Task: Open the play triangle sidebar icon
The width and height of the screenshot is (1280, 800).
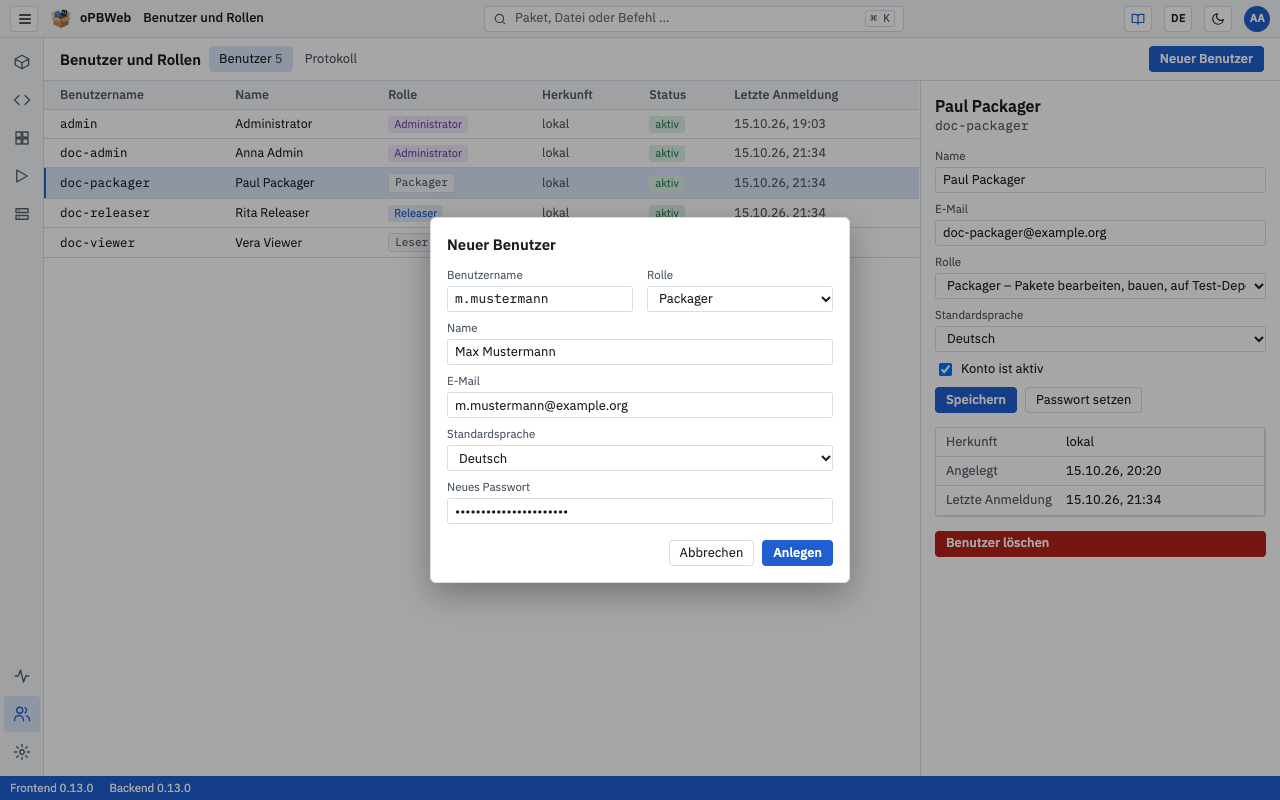Action: [x=22, y=176]
